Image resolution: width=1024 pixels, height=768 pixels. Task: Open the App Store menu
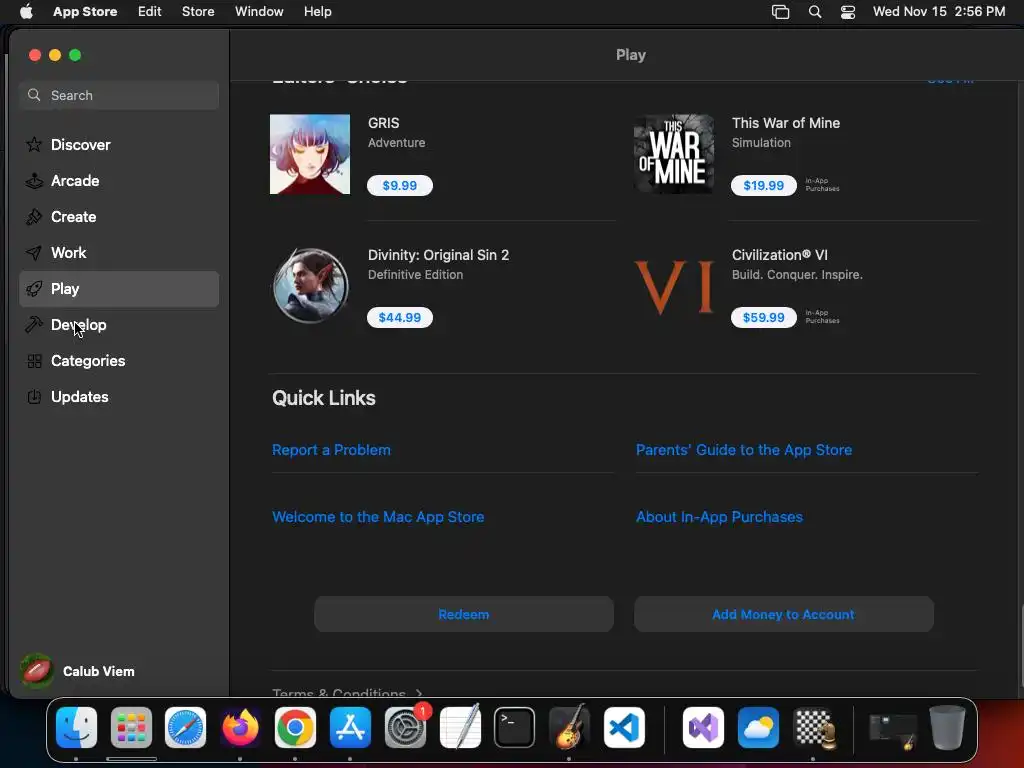(85, 12)
